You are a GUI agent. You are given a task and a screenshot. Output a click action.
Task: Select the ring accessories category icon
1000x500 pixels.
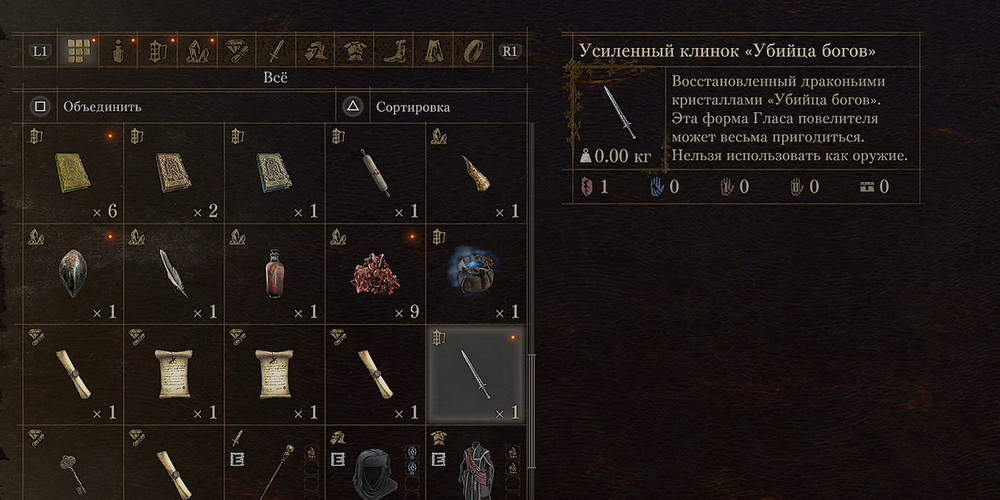473,52
